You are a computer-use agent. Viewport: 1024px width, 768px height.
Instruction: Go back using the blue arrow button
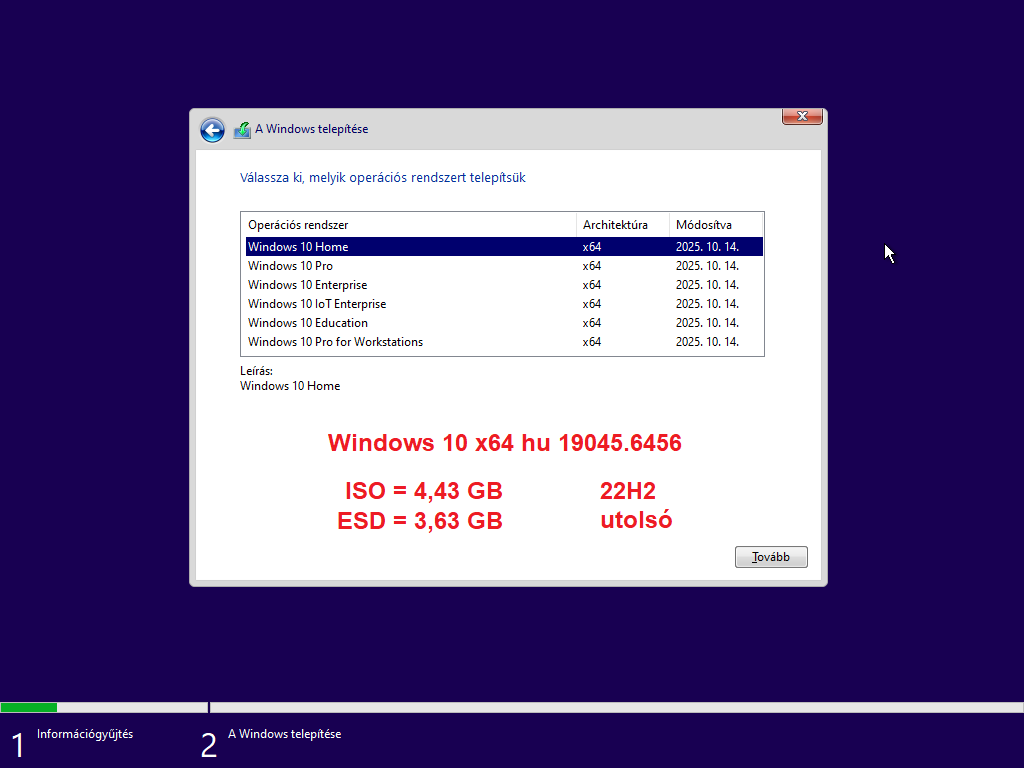[x=212, y=130]
